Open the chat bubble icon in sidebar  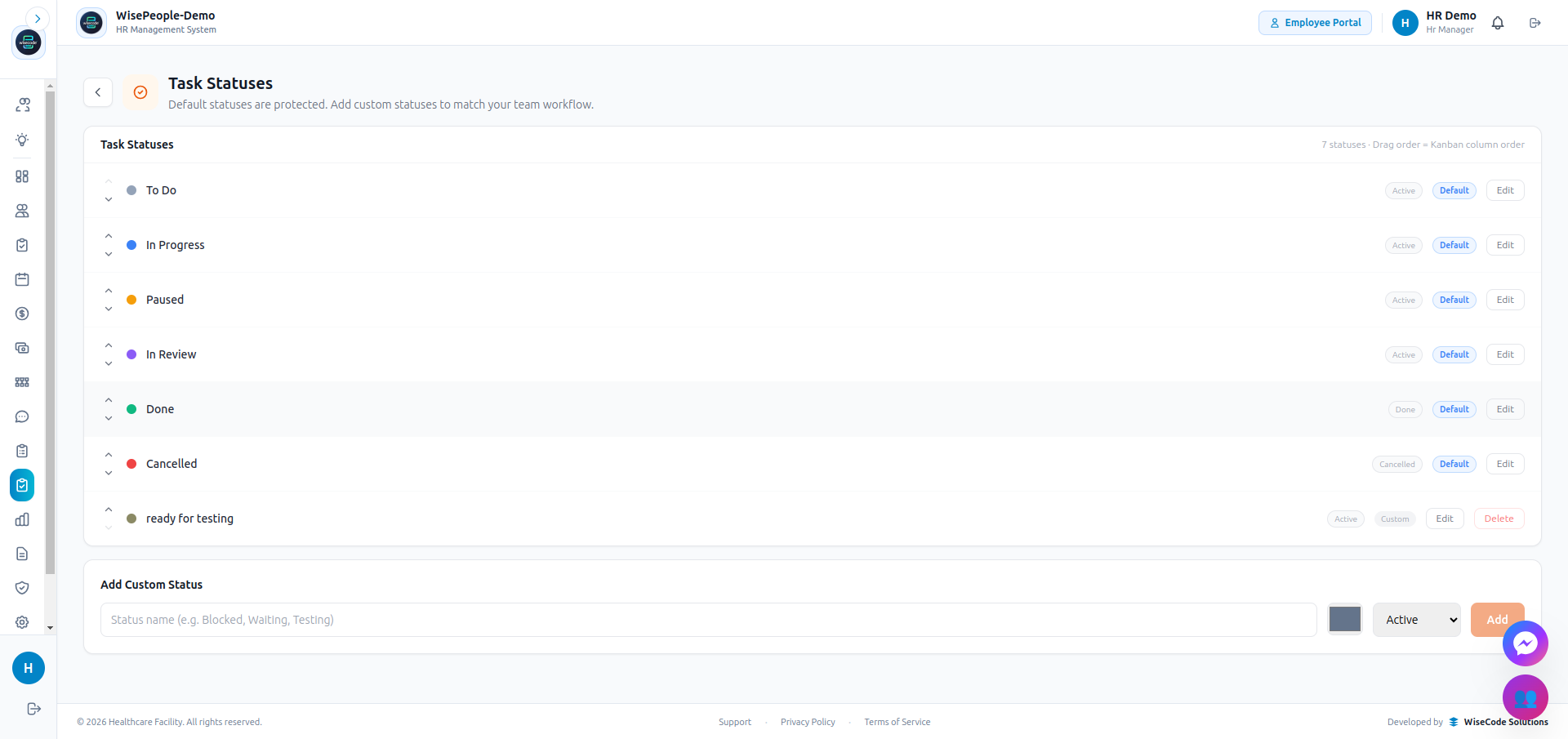pyautogui.click(x=22, y=416)
